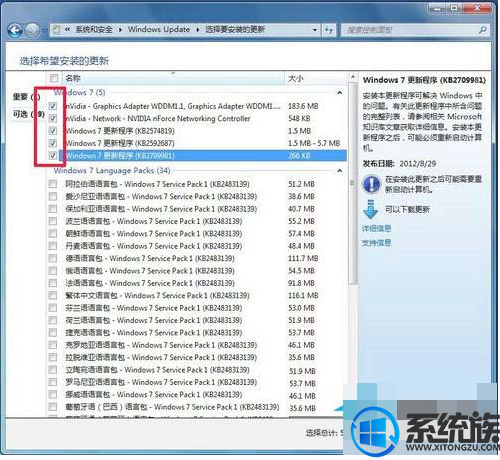The width and height of the screenshot is (500, 460).
Task: Check the Arabic language pack (阿拉伯语语言包)
Action: (53, 184)
